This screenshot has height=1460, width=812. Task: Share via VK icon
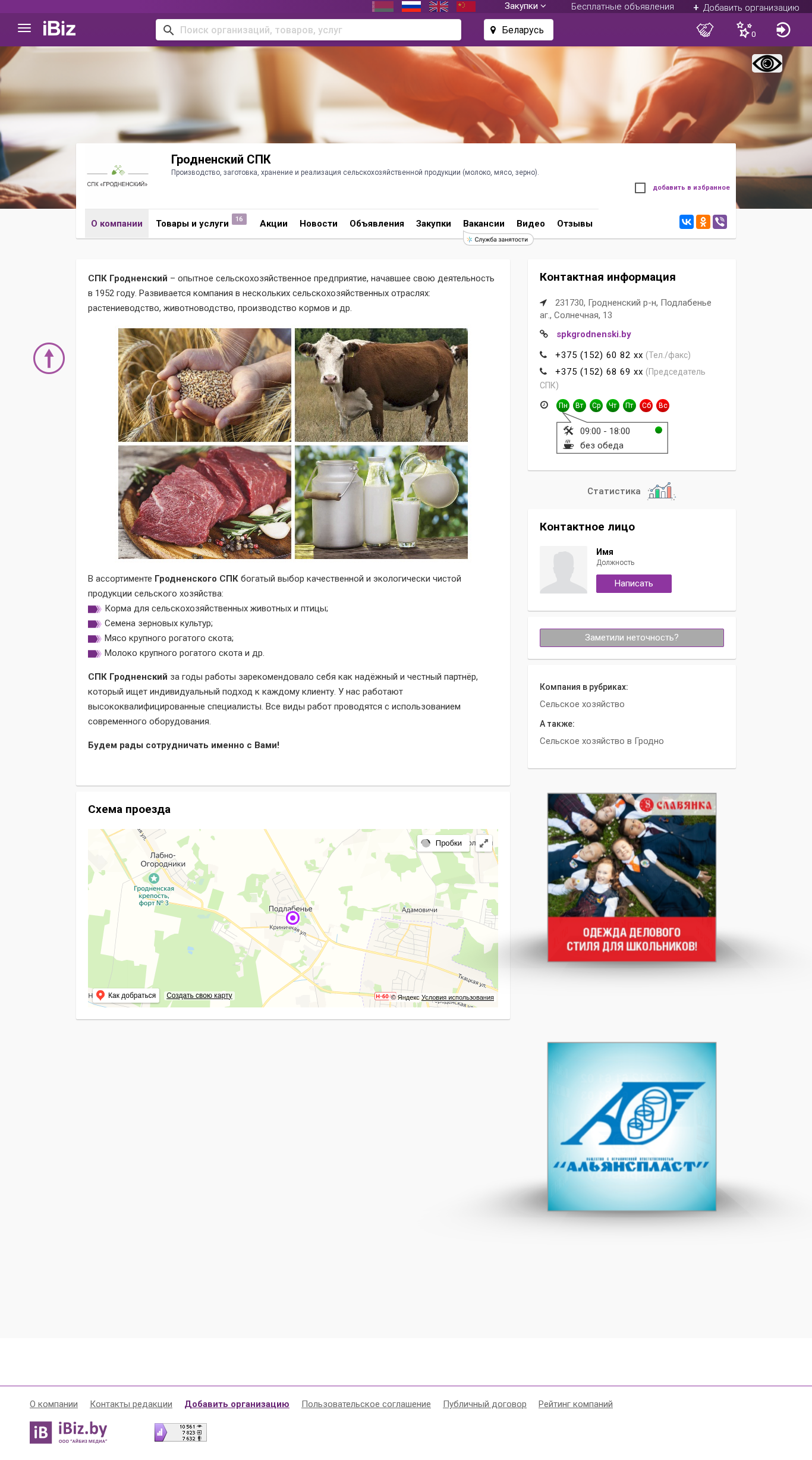pyautogui.click(x=687, y=222)
